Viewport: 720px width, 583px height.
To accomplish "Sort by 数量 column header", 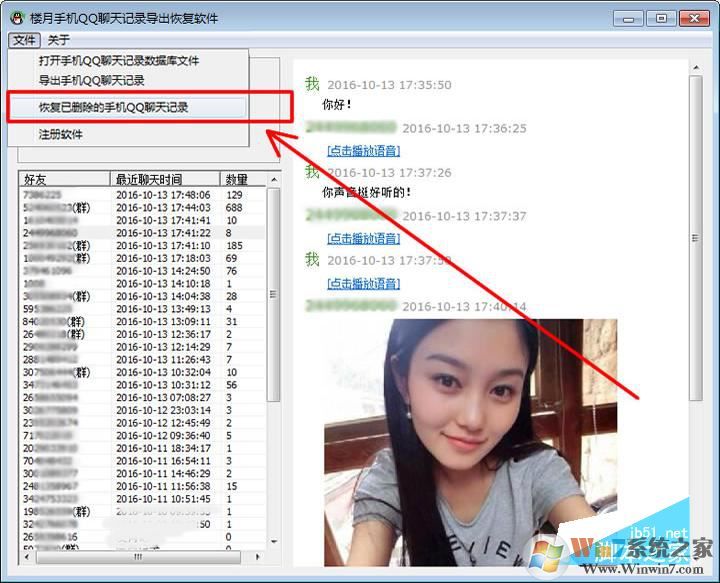I will (242, 179).
